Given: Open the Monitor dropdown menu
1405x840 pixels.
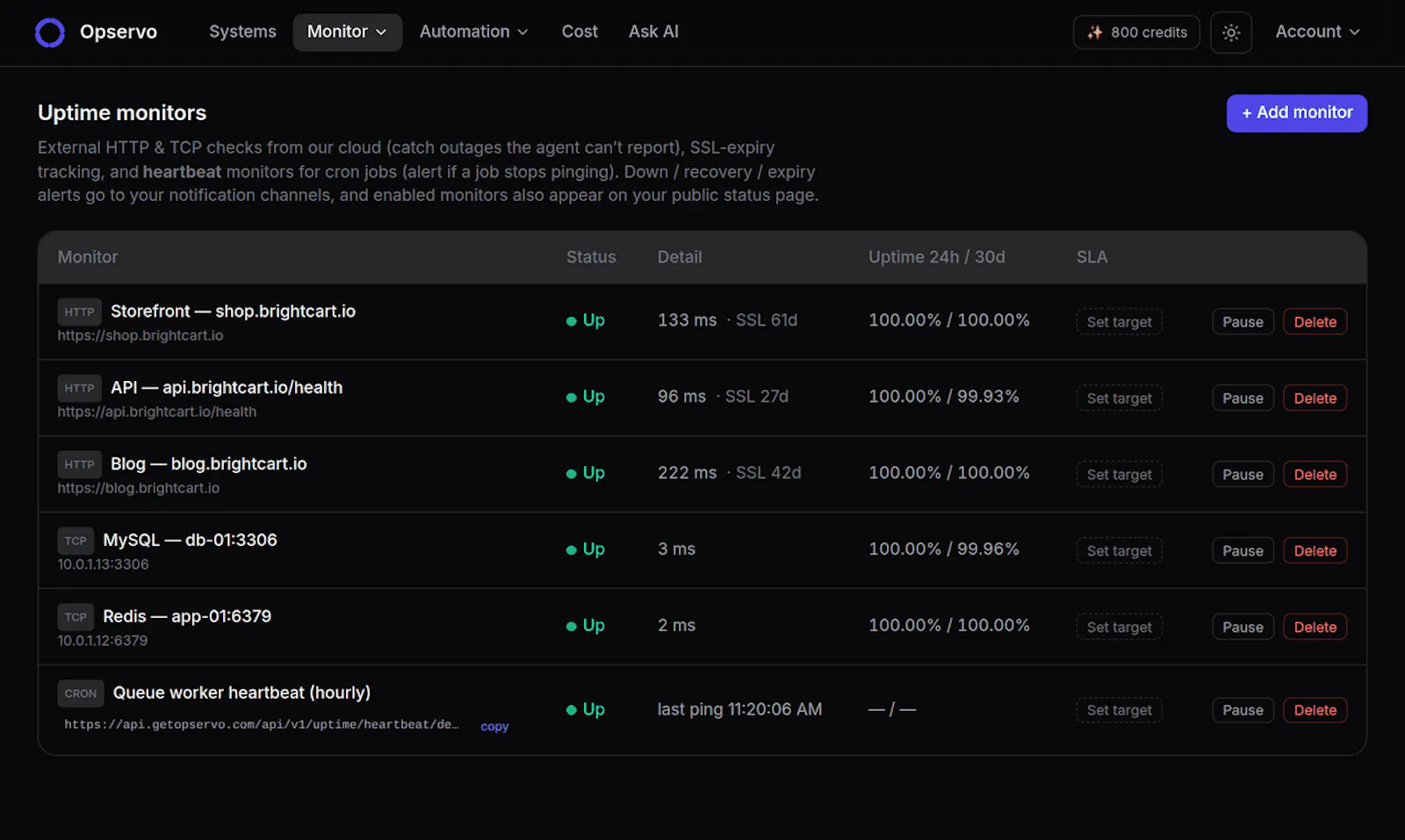Looking at the screenshot, I should coord(347,32).
